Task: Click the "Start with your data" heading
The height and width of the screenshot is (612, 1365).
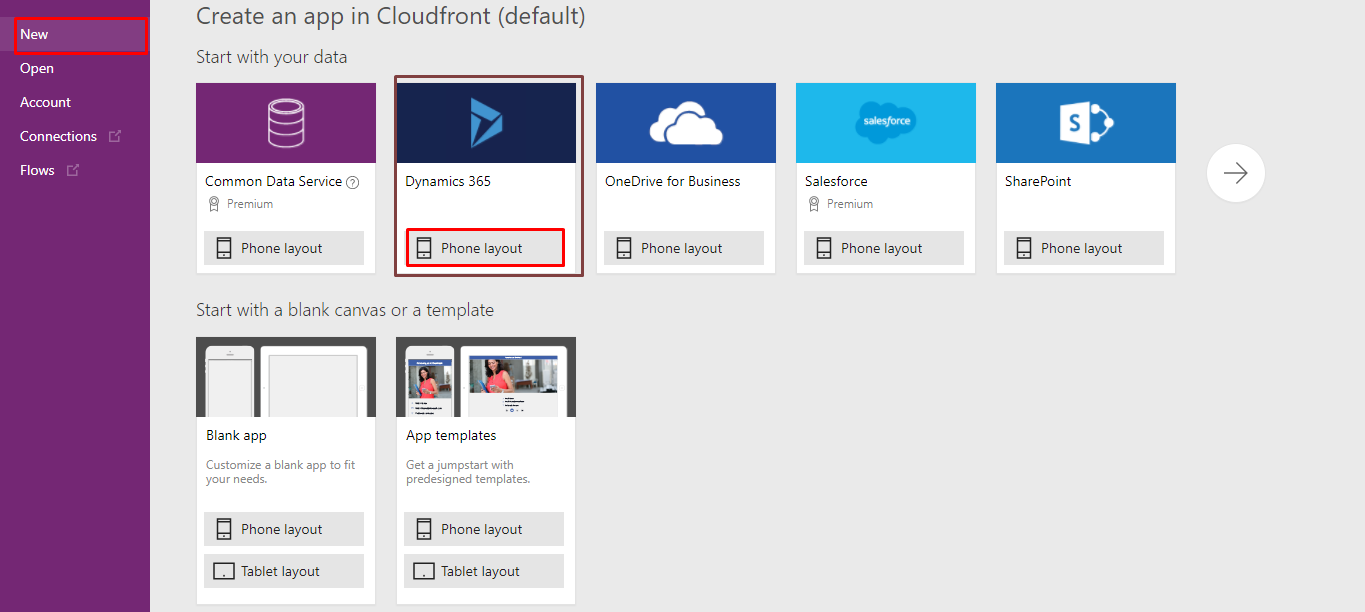Action: pos(272,57)
